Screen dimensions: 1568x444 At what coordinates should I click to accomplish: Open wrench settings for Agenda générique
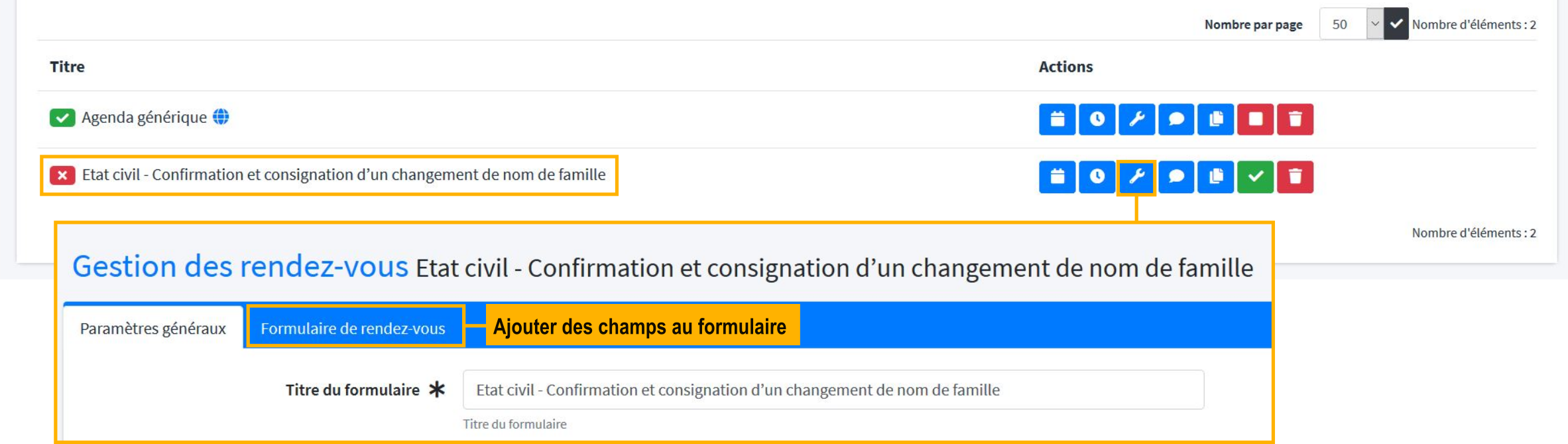(1136, 119)
